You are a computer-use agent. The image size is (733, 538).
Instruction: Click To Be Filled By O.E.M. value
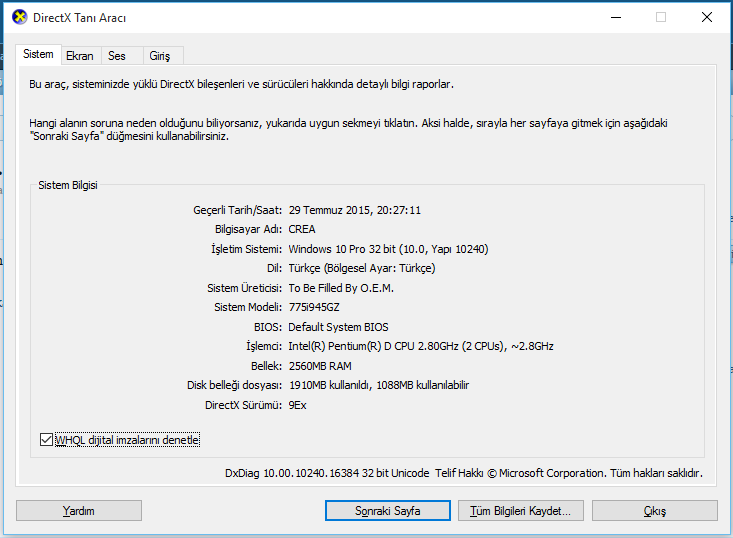(341, 288)
